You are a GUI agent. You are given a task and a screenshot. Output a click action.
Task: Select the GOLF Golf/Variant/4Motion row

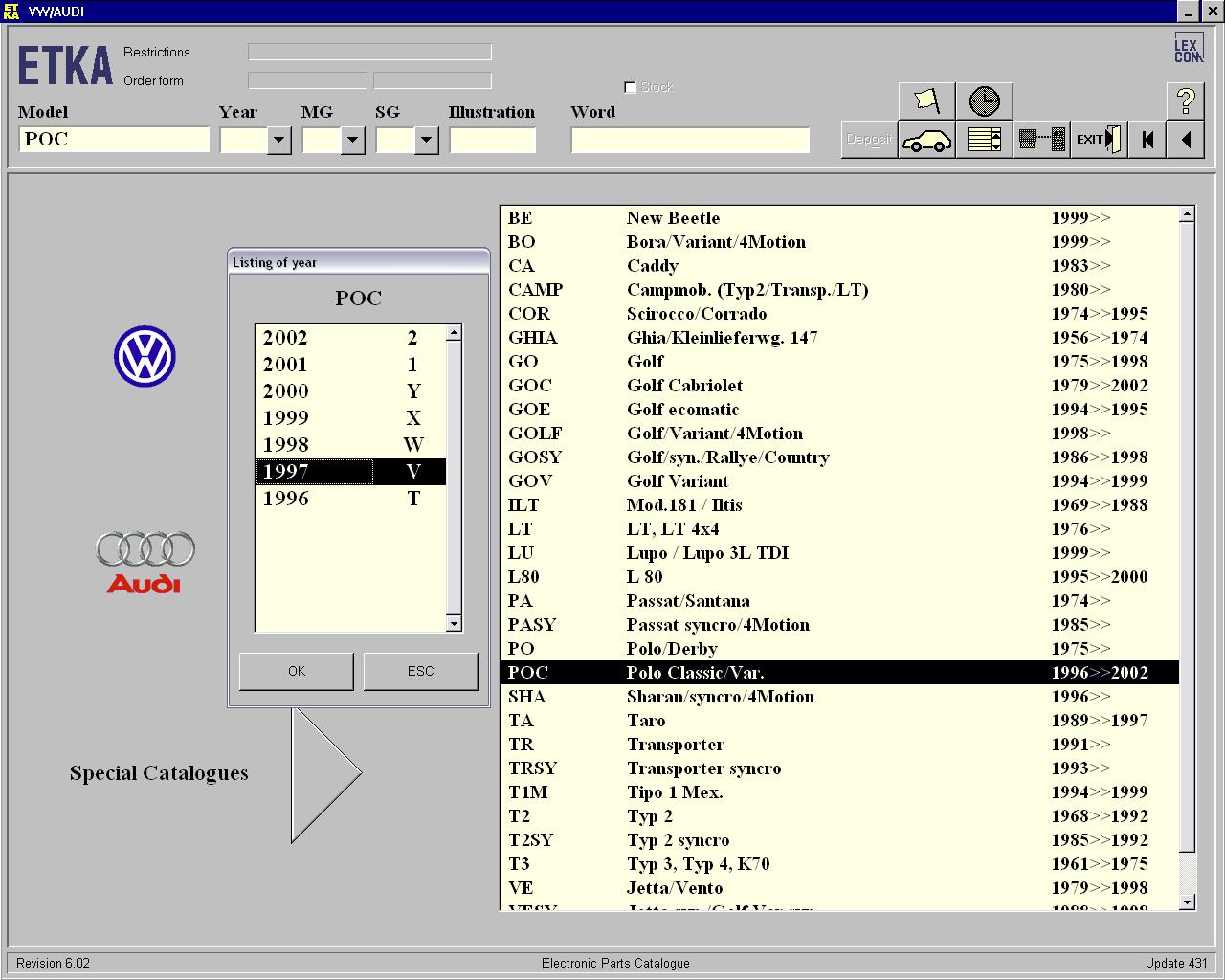[x=838, y=434]
